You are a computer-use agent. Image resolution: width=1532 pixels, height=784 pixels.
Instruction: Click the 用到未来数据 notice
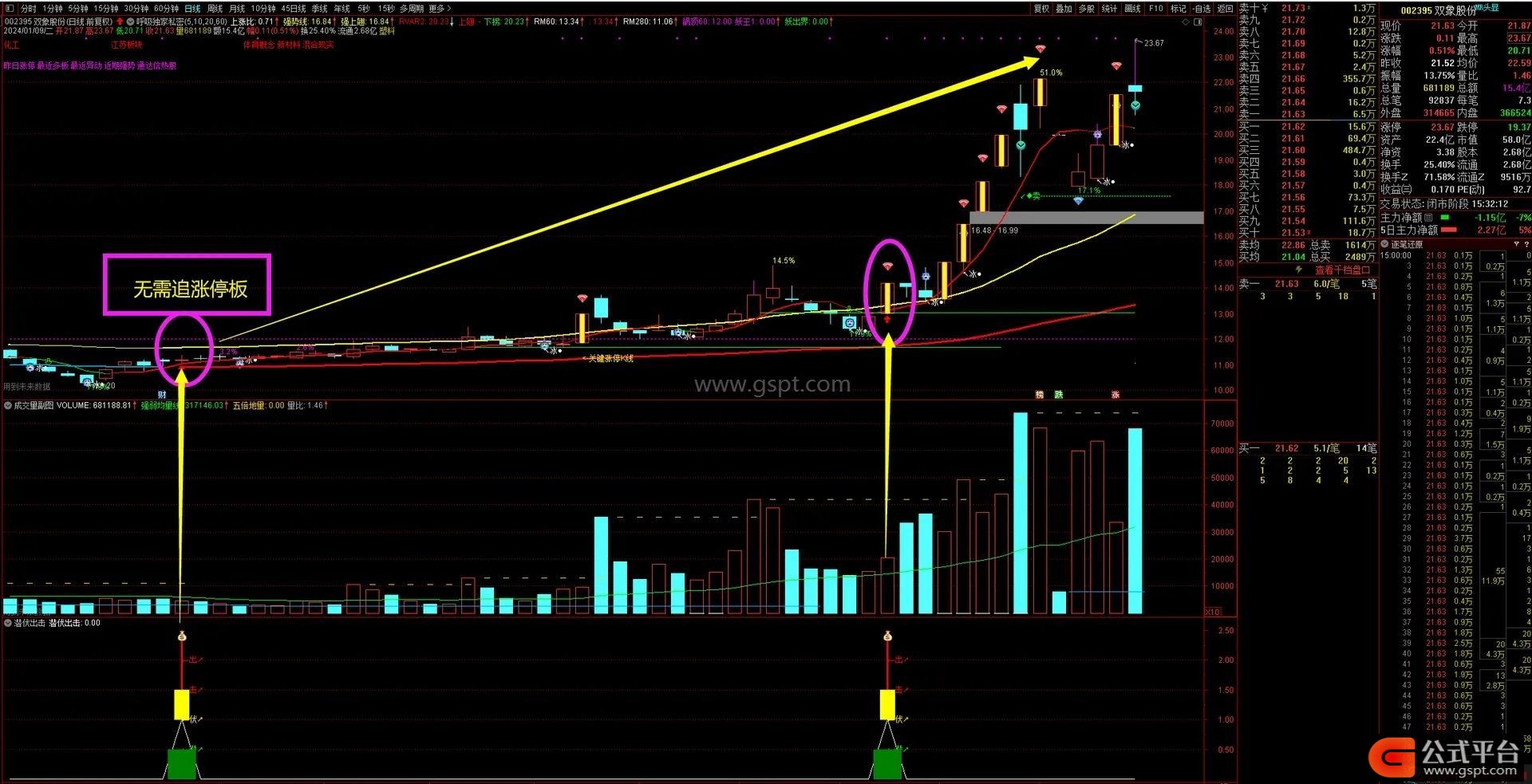click(26, 386)
